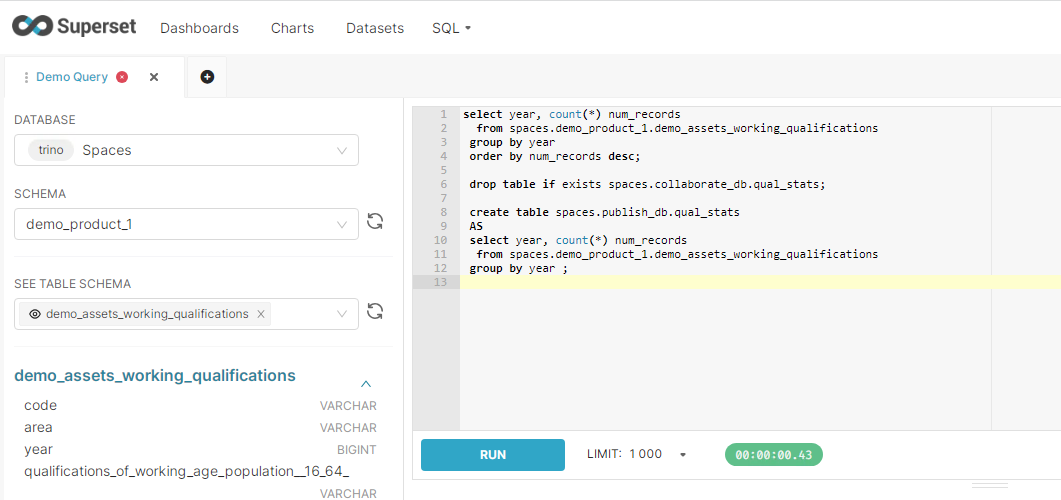Open the Demo Query tab options menu
This screenshot has width=1061, height=500.
26,77
